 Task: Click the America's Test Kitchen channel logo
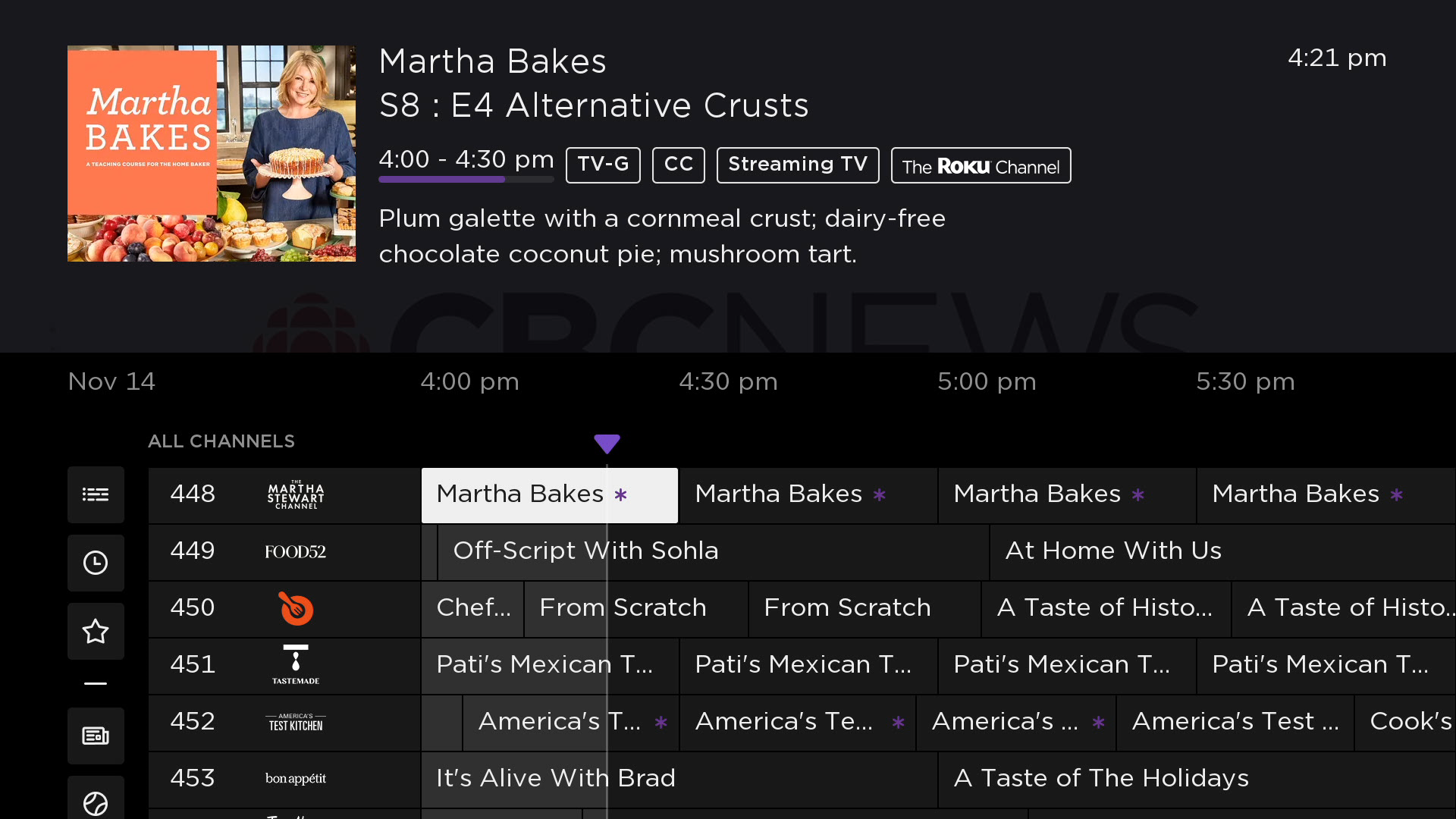click(296, 723)
